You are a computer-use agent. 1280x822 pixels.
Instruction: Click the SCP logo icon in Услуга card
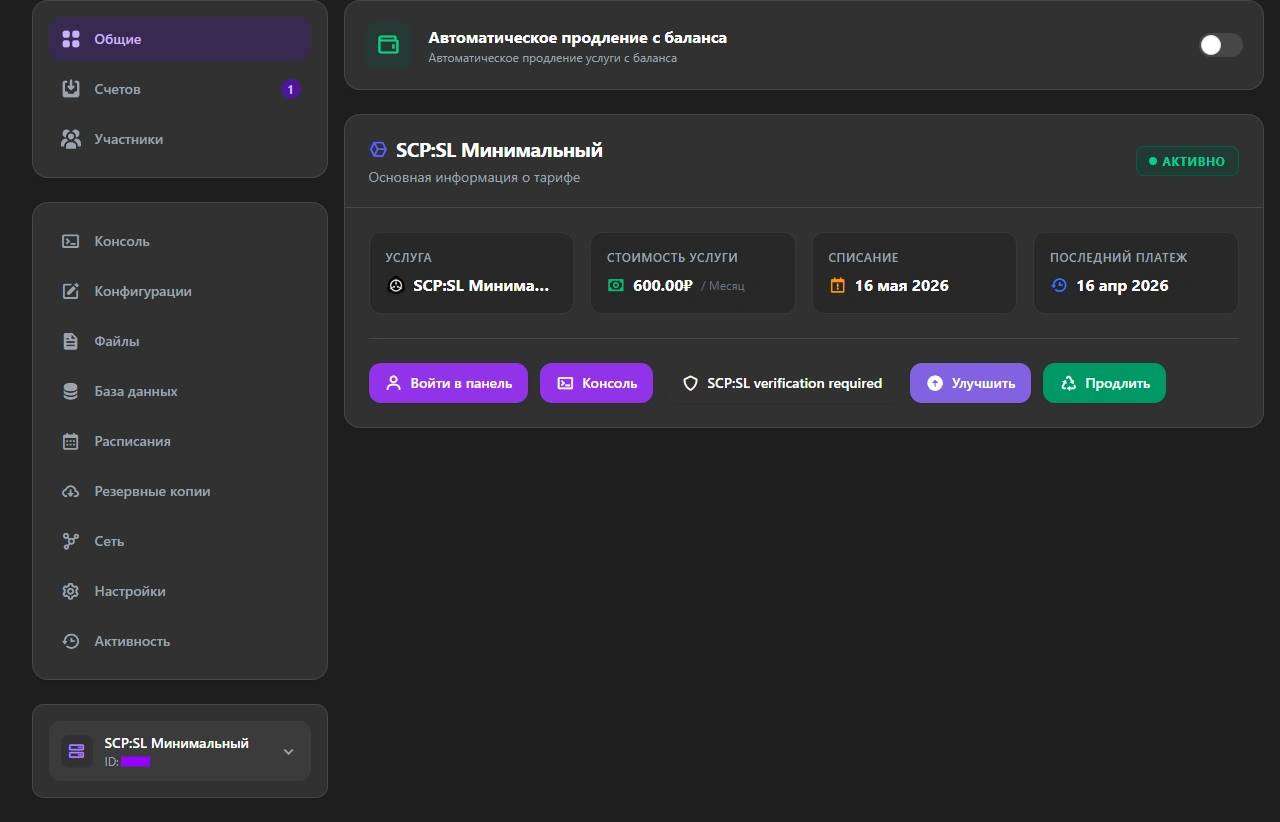396,285
